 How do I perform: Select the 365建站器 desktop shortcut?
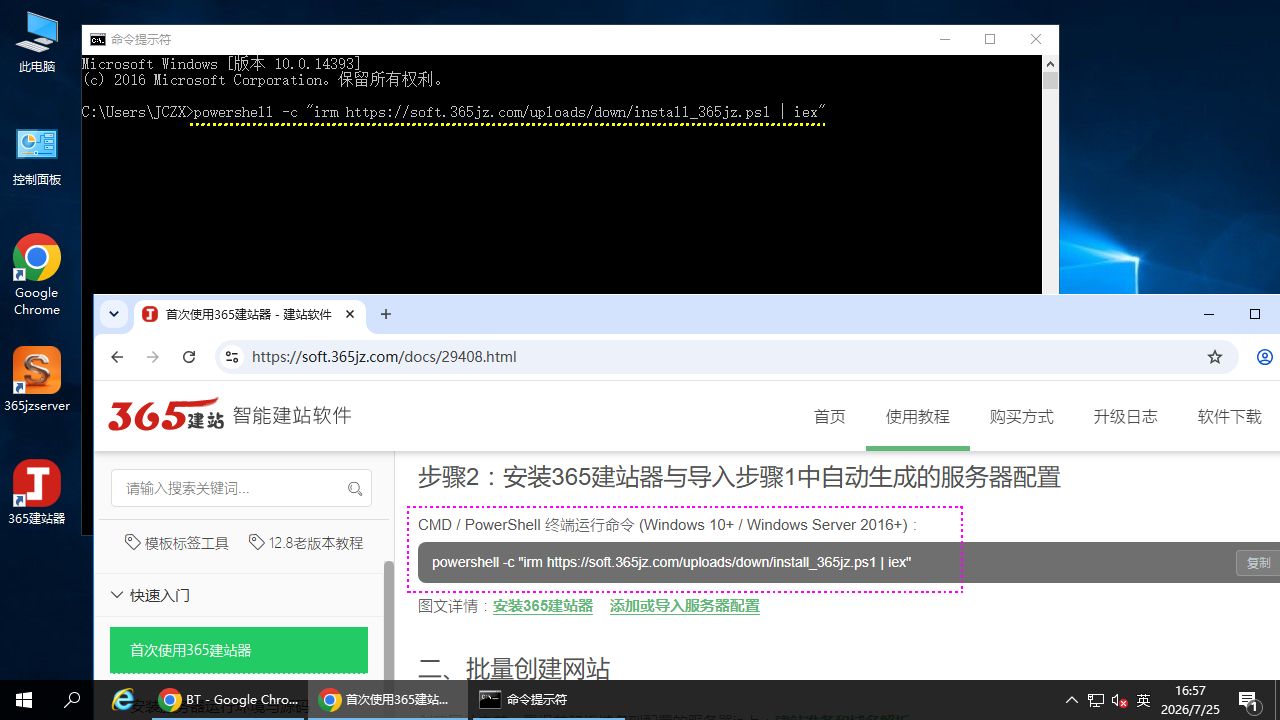(37, 493)
